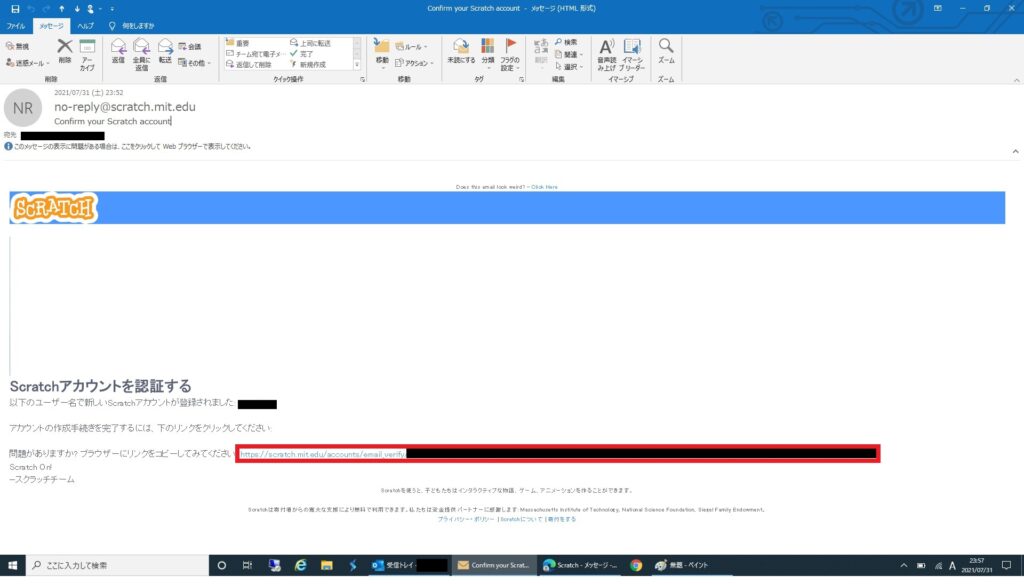Open the Move (移動) folder dropdown
Screen dimensions: 1024x584
[x=382, y=54]
